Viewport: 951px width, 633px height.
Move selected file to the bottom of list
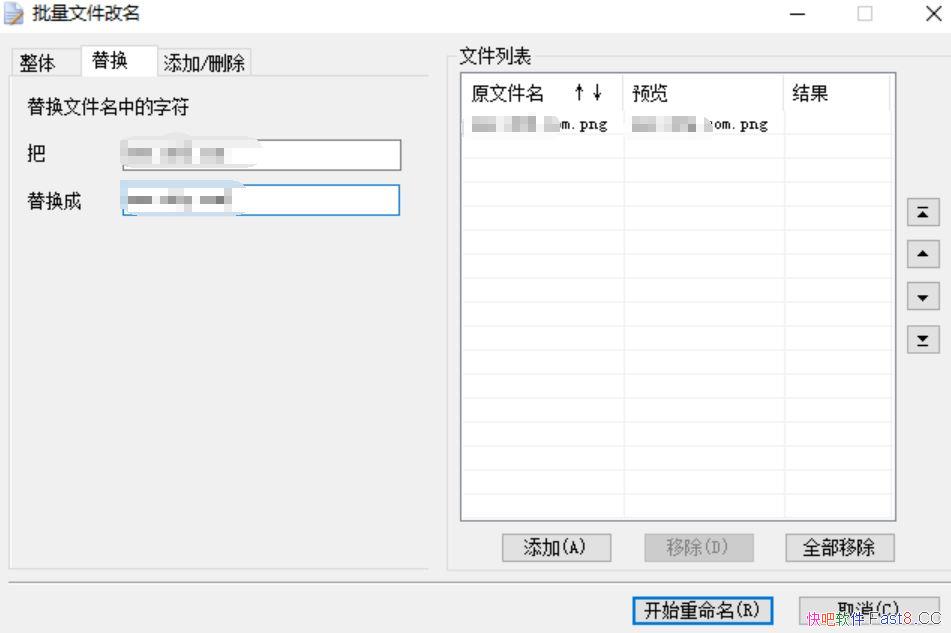pos(922,341)
